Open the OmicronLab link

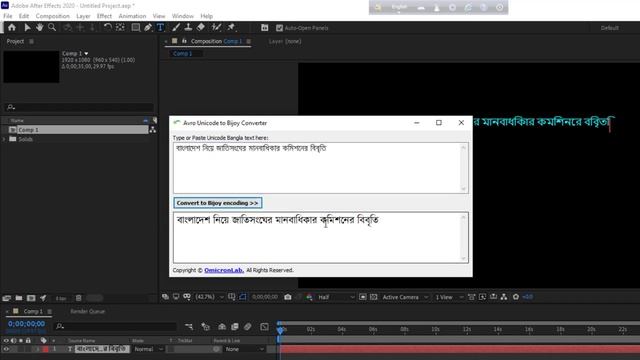tap(224, 270)
